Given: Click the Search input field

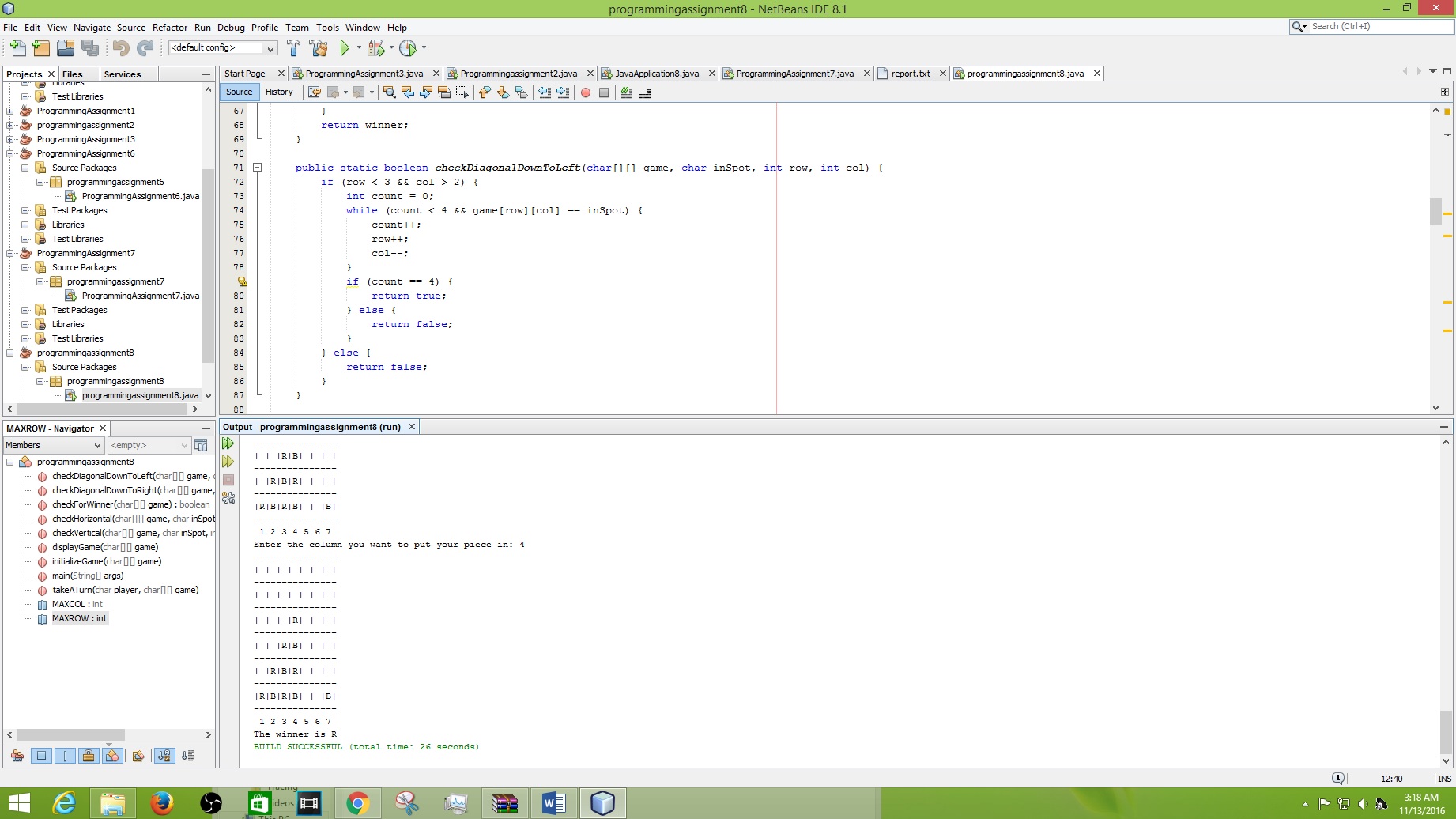Looking at the screenshot, I should (x=1379, y=26).
